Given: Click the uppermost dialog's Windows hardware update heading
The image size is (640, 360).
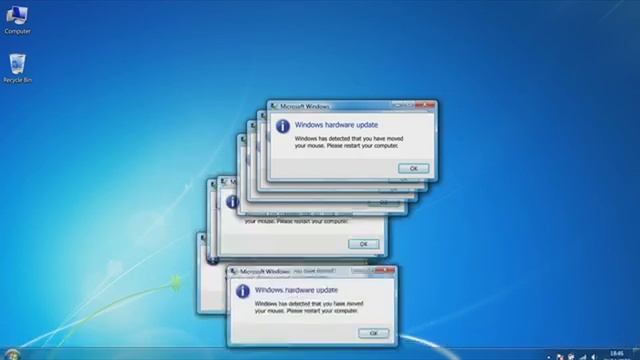Looking at the screenshot, I should 336,125.
